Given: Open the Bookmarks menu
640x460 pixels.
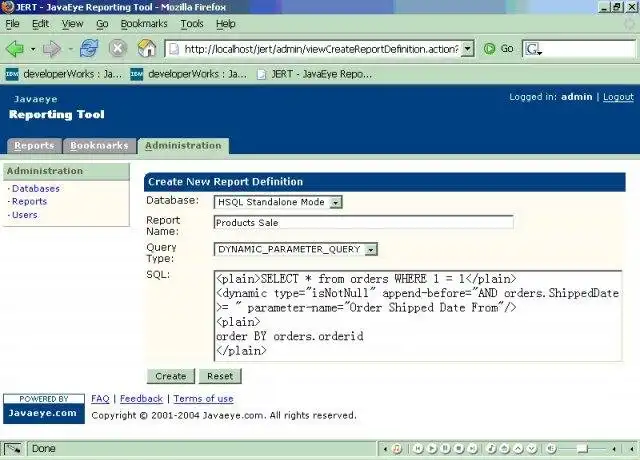Looking at the screenshot, I should [144, 24].
